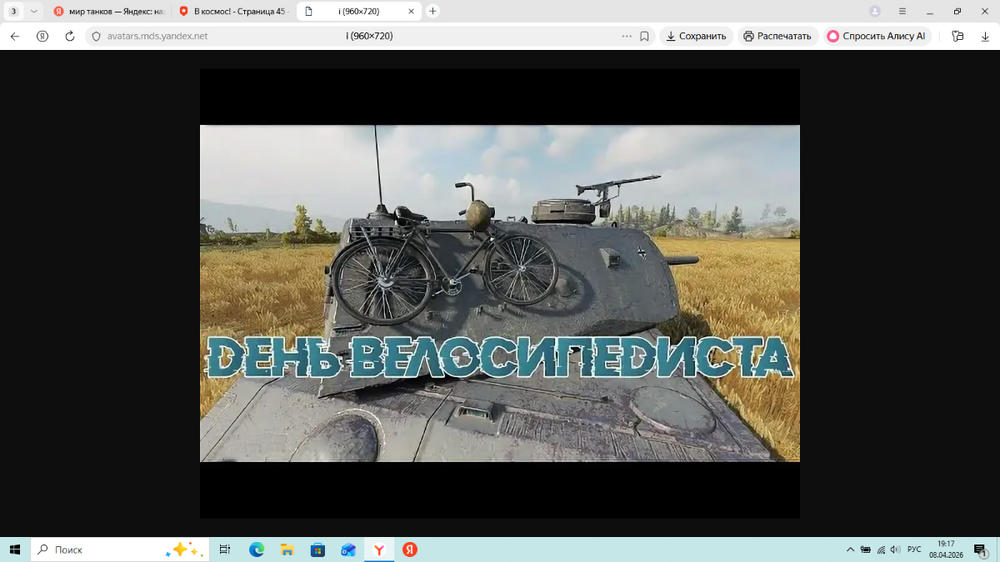Close the 'i (960×720)' tab

(411, 11)
